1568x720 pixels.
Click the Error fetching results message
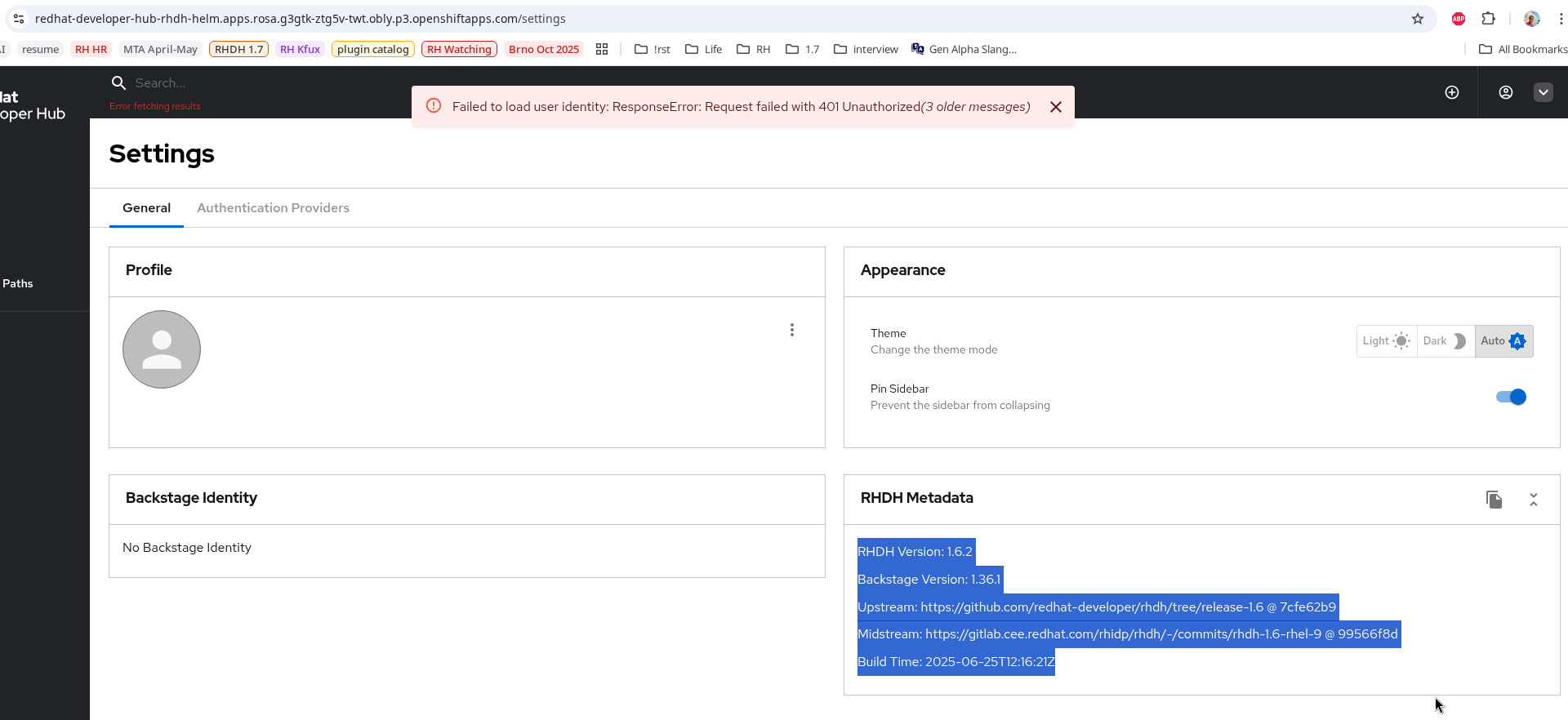click(155, 106)
